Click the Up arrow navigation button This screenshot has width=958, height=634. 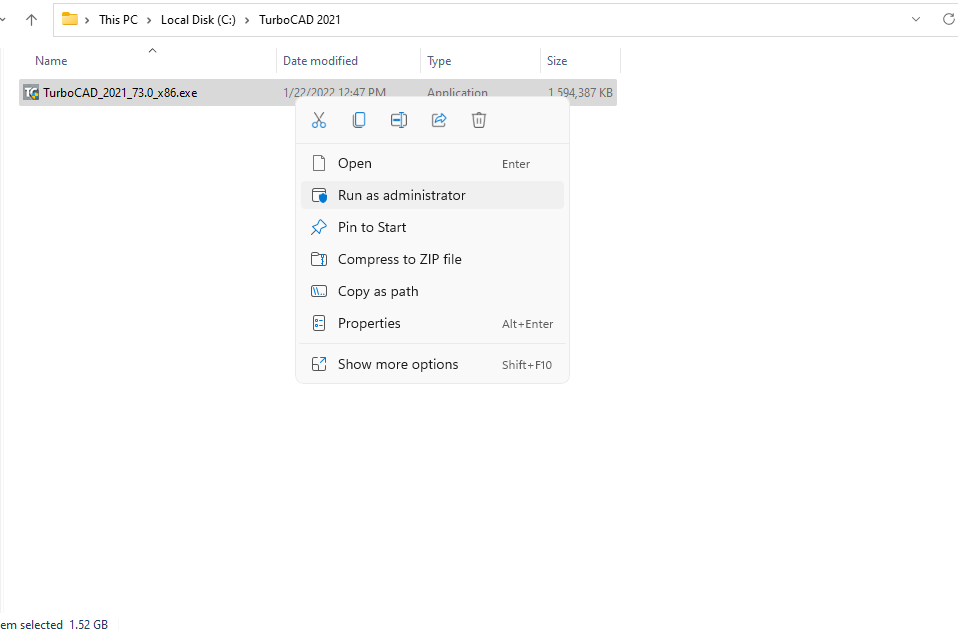click(x=32, y=20)
